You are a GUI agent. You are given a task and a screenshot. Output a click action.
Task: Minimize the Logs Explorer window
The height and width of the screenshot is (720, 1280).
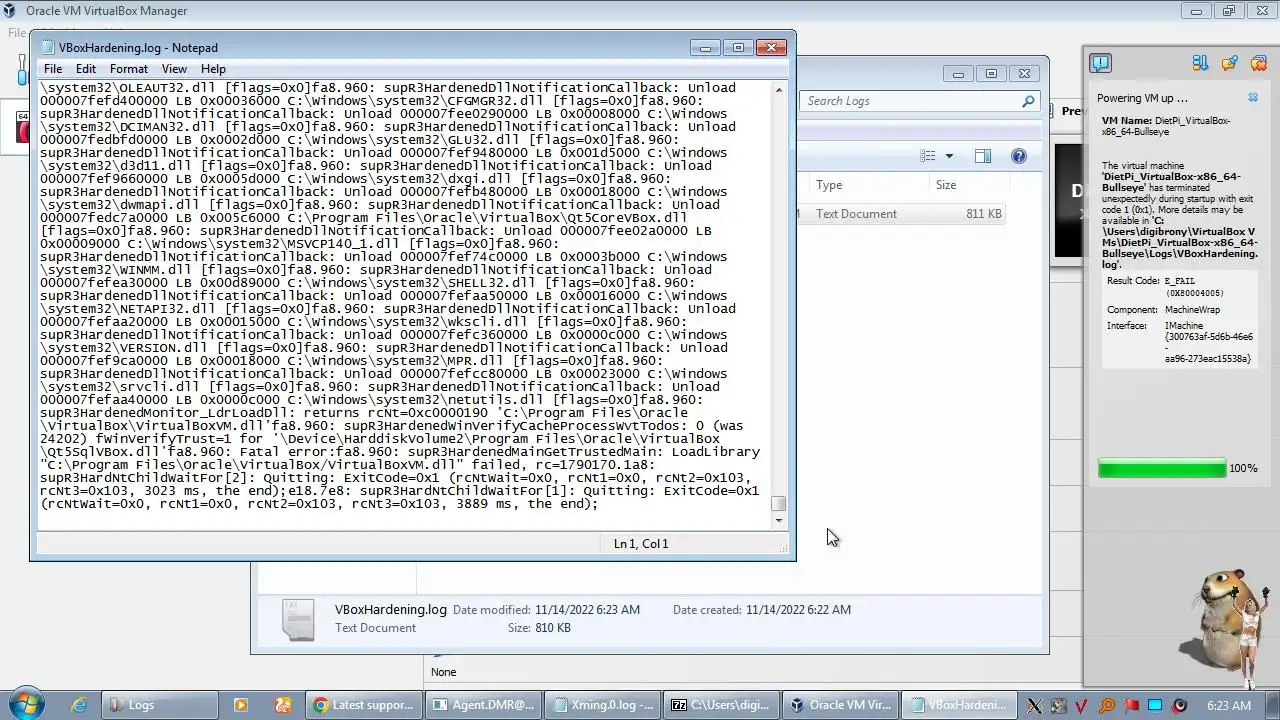pos(958,74)
